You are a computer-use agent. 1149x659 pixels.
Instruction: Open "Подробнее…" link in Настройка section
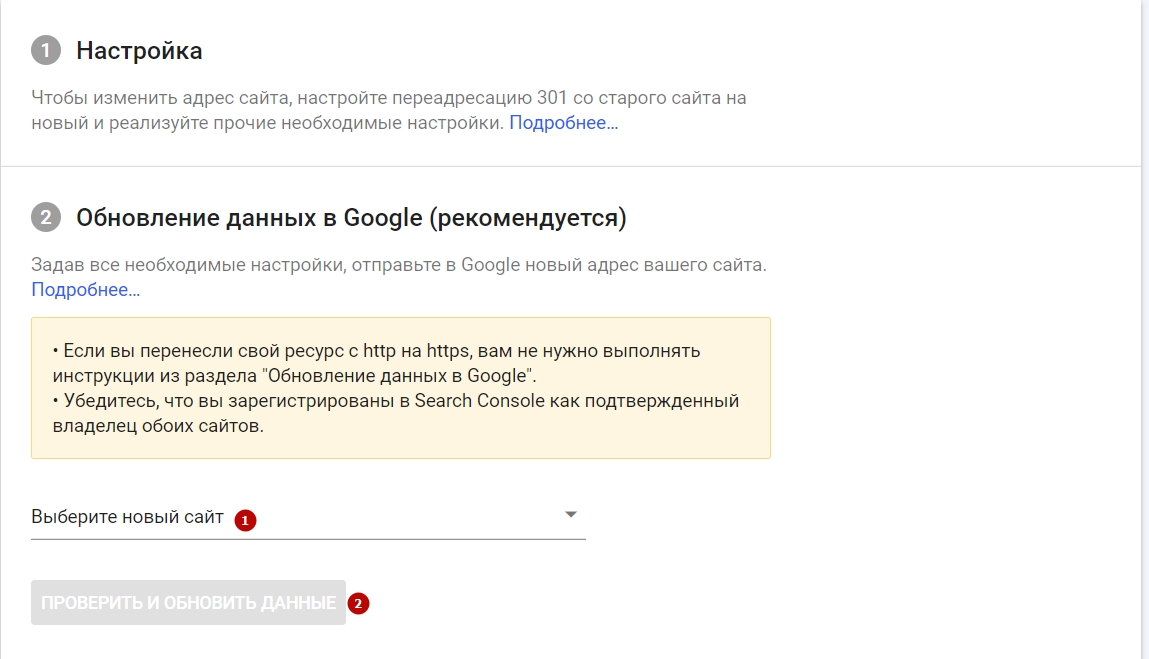point(564,123)
